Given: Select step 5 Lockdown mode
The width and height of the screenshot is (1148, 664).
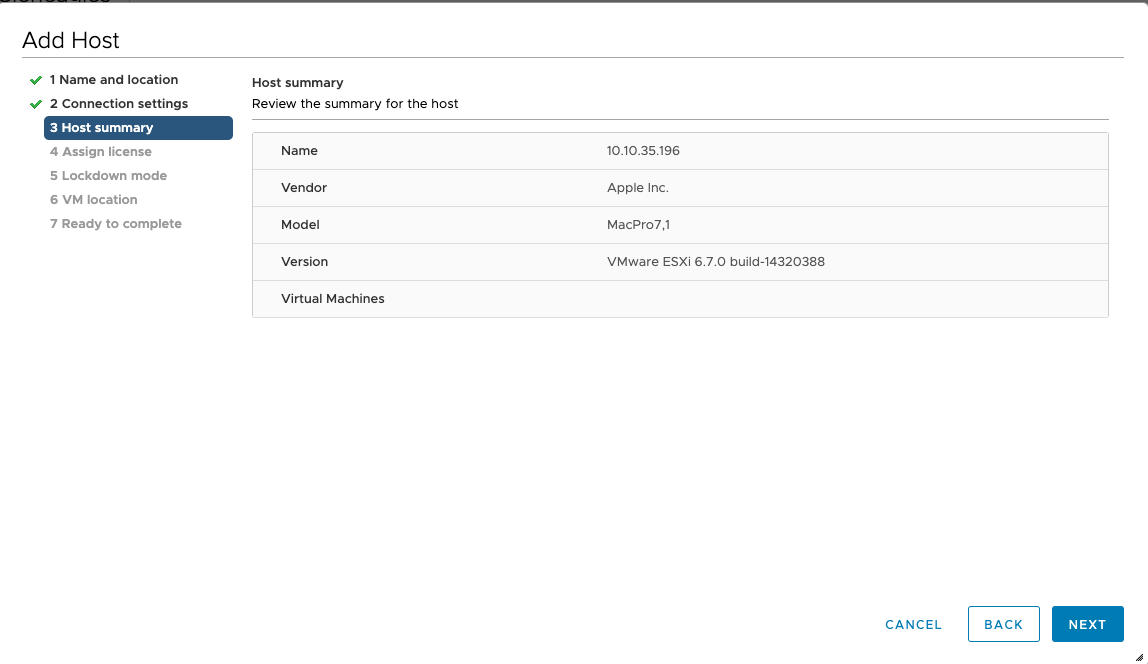Looking at the screenshot, I should point(108,176).
